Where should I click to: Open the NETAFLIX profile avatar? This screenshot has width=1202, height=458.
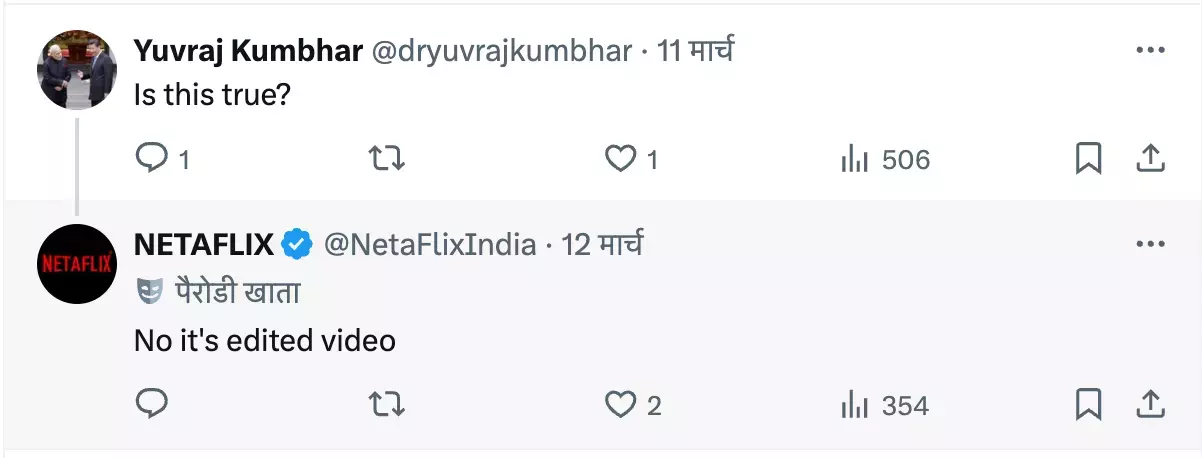77,264
